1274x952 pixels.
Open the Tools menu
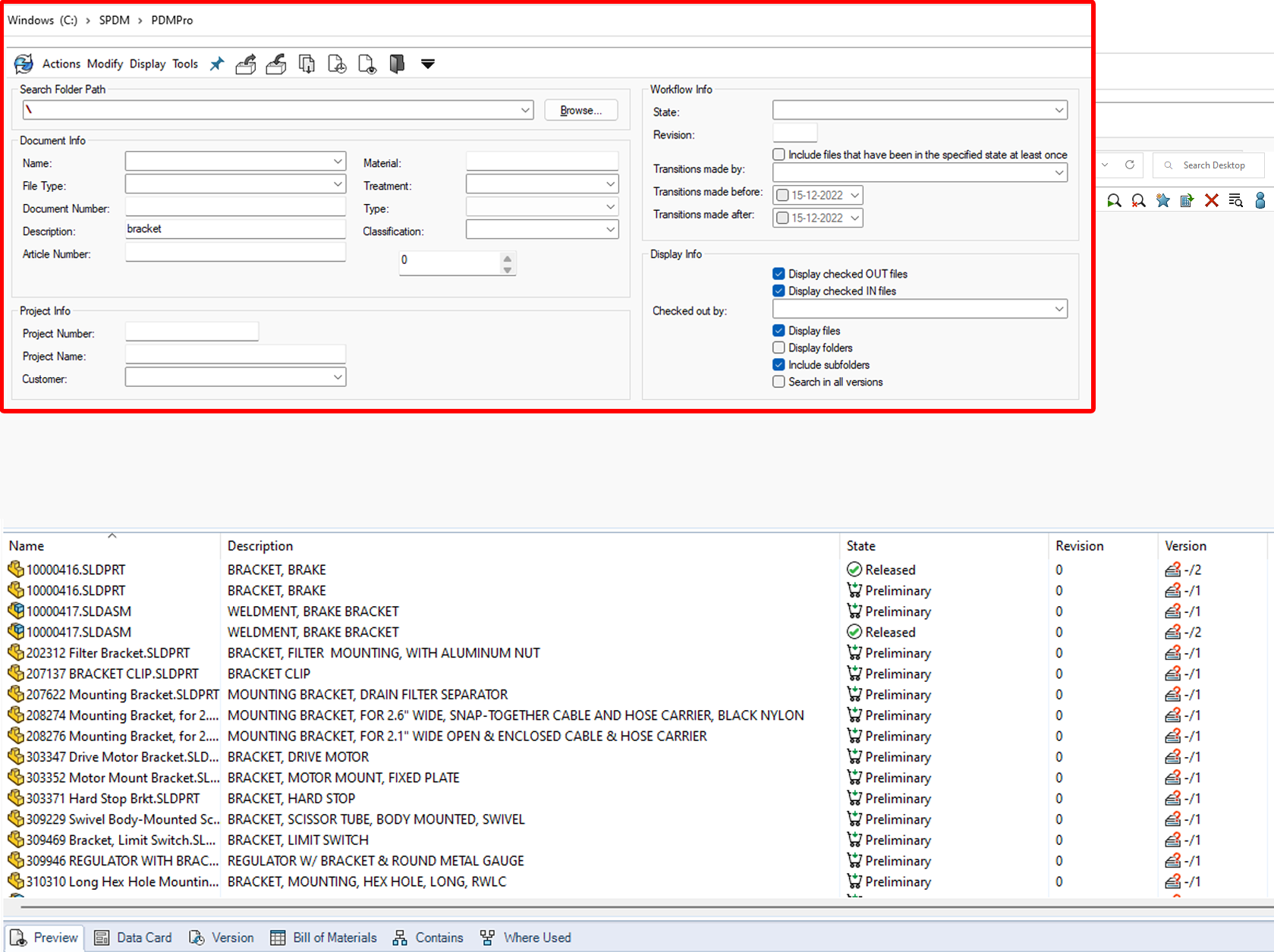(x=185, y=64)
